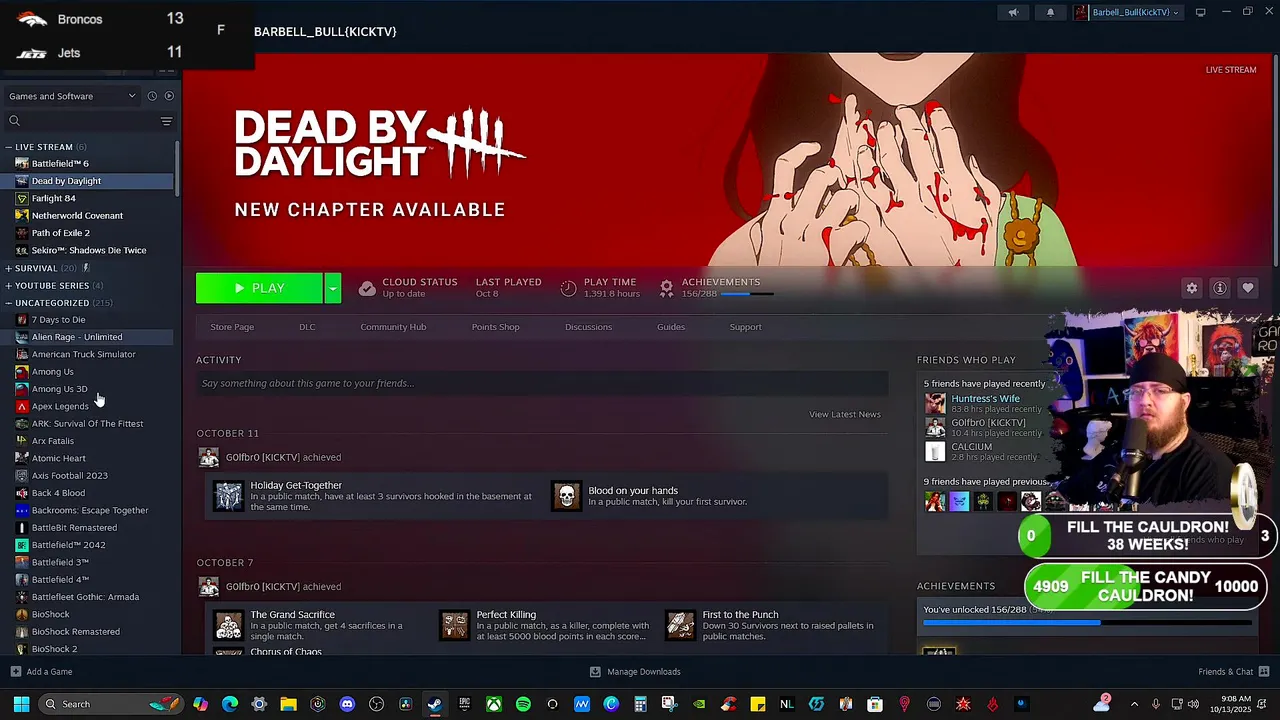
Task: Open game info icon
Action: (x=1220, y=288)
